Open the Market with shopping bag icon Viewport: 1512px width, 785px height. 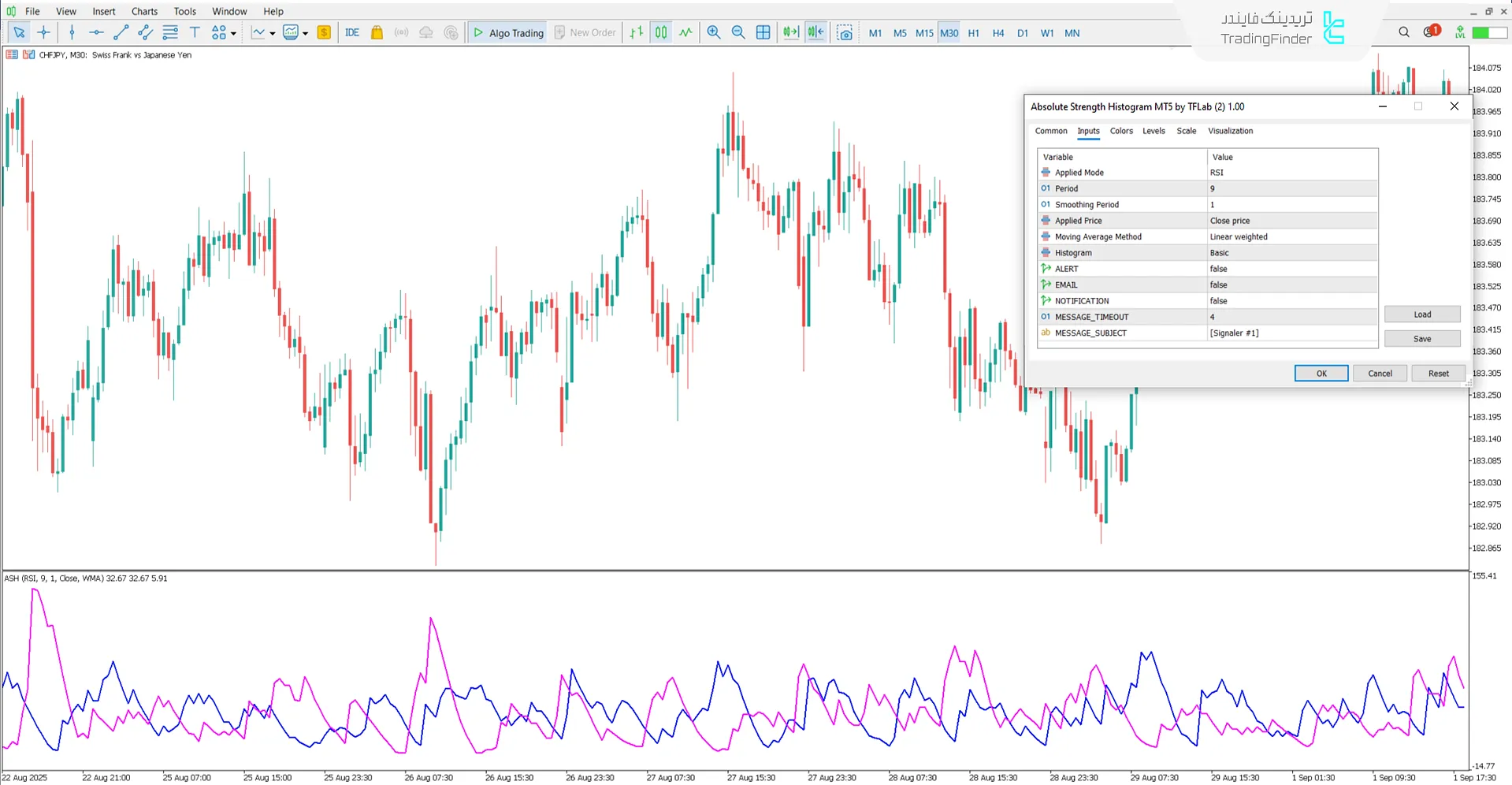(x=376, y=32)
